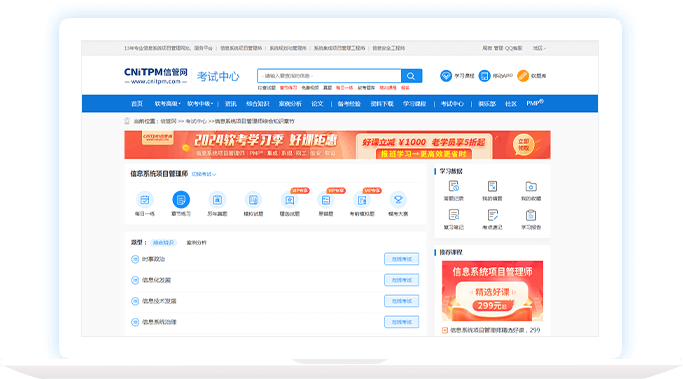Open the 首页 navigation item

(x=137, y=104)
